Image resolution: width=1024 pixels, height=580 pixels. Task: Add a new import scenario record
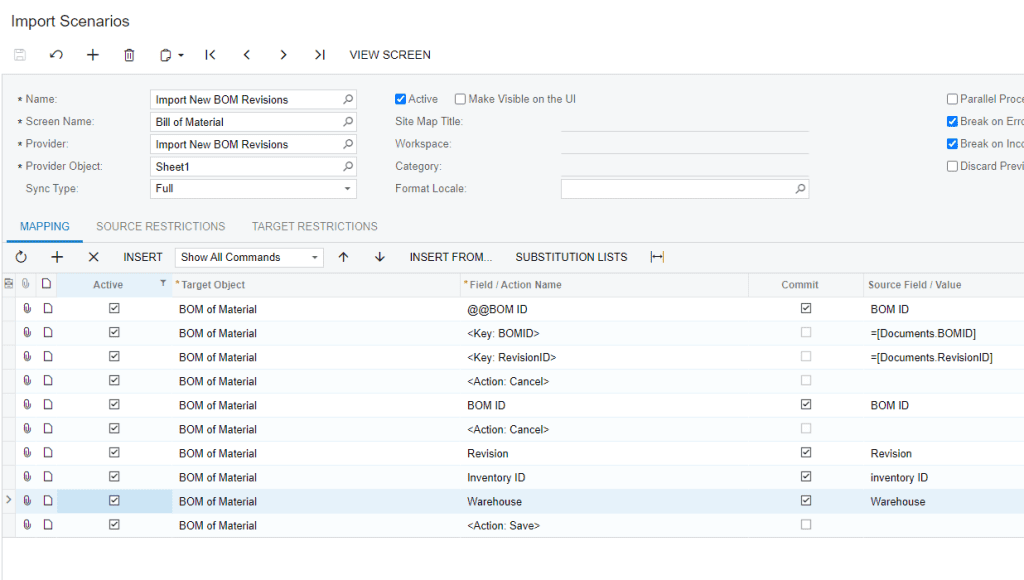(93, 55)
